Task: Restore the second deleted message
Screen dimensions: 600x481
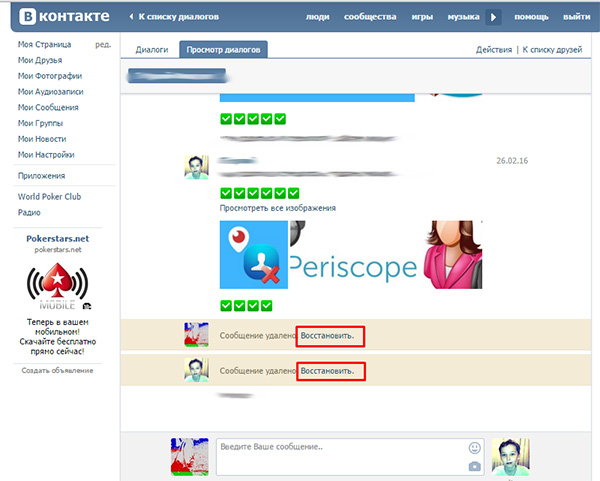Action: [329, 371]
